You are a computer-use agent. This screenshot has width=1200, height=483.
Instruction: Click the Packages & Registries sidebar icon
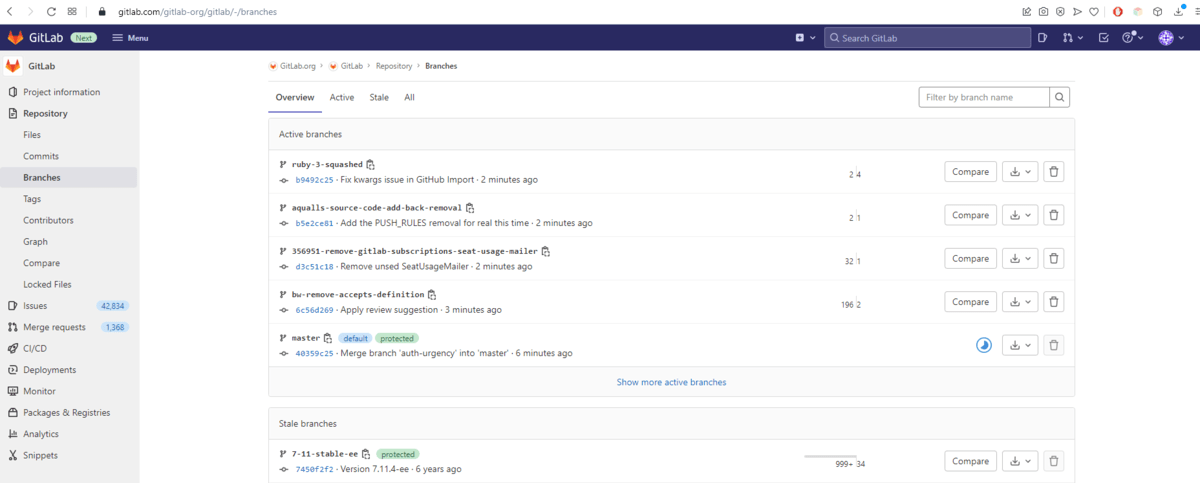[x=13, y=412]
